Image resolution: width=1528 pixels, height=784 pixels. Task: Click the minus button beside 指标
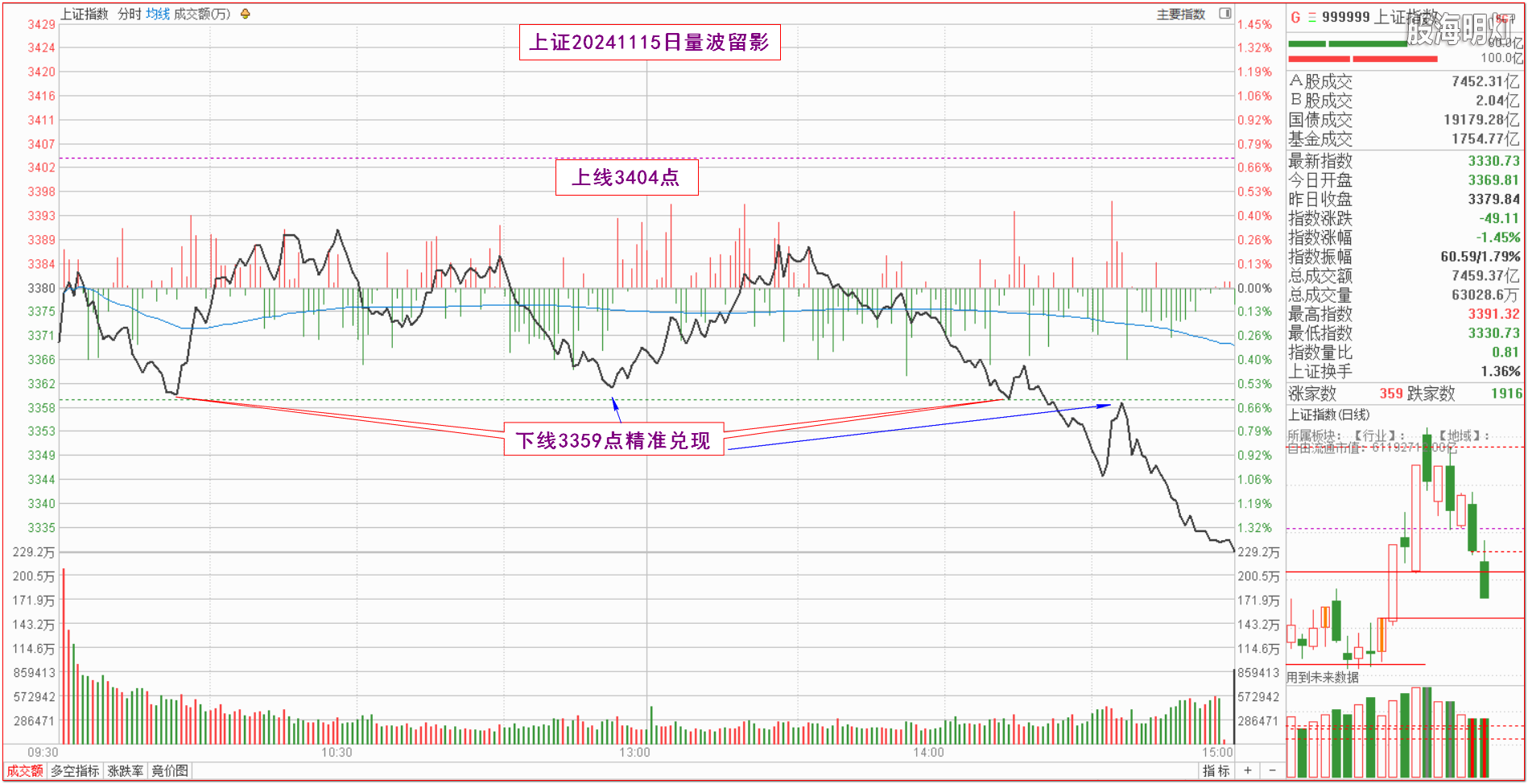click(x=1273, y=771)
